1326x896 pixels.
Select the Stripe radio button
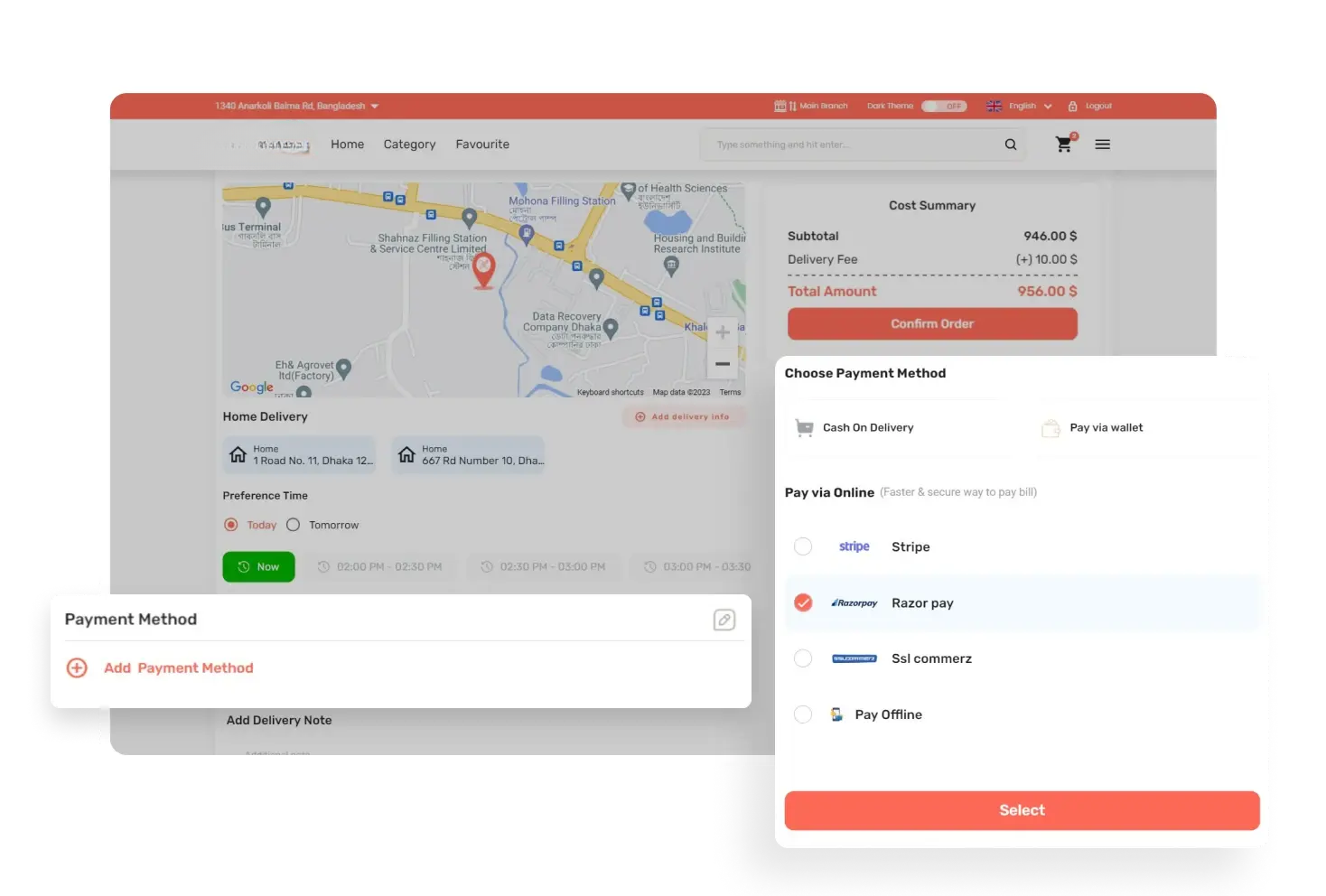click(x=803, y=547)
